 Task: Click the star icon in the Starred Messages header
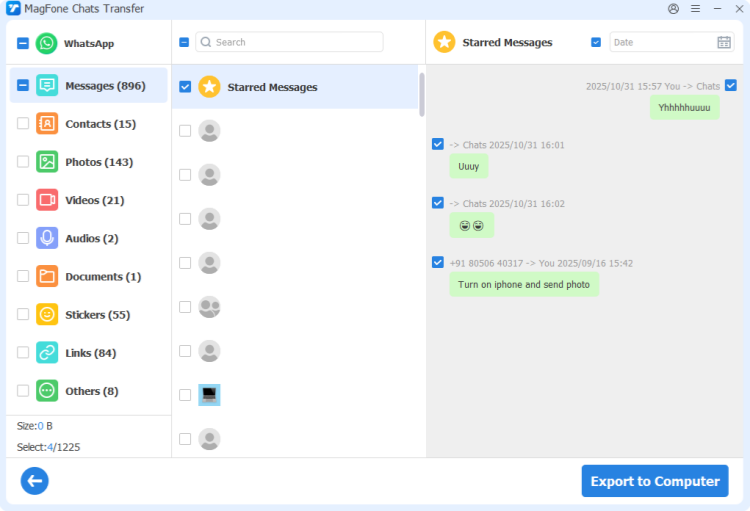[x=444, y=42]
